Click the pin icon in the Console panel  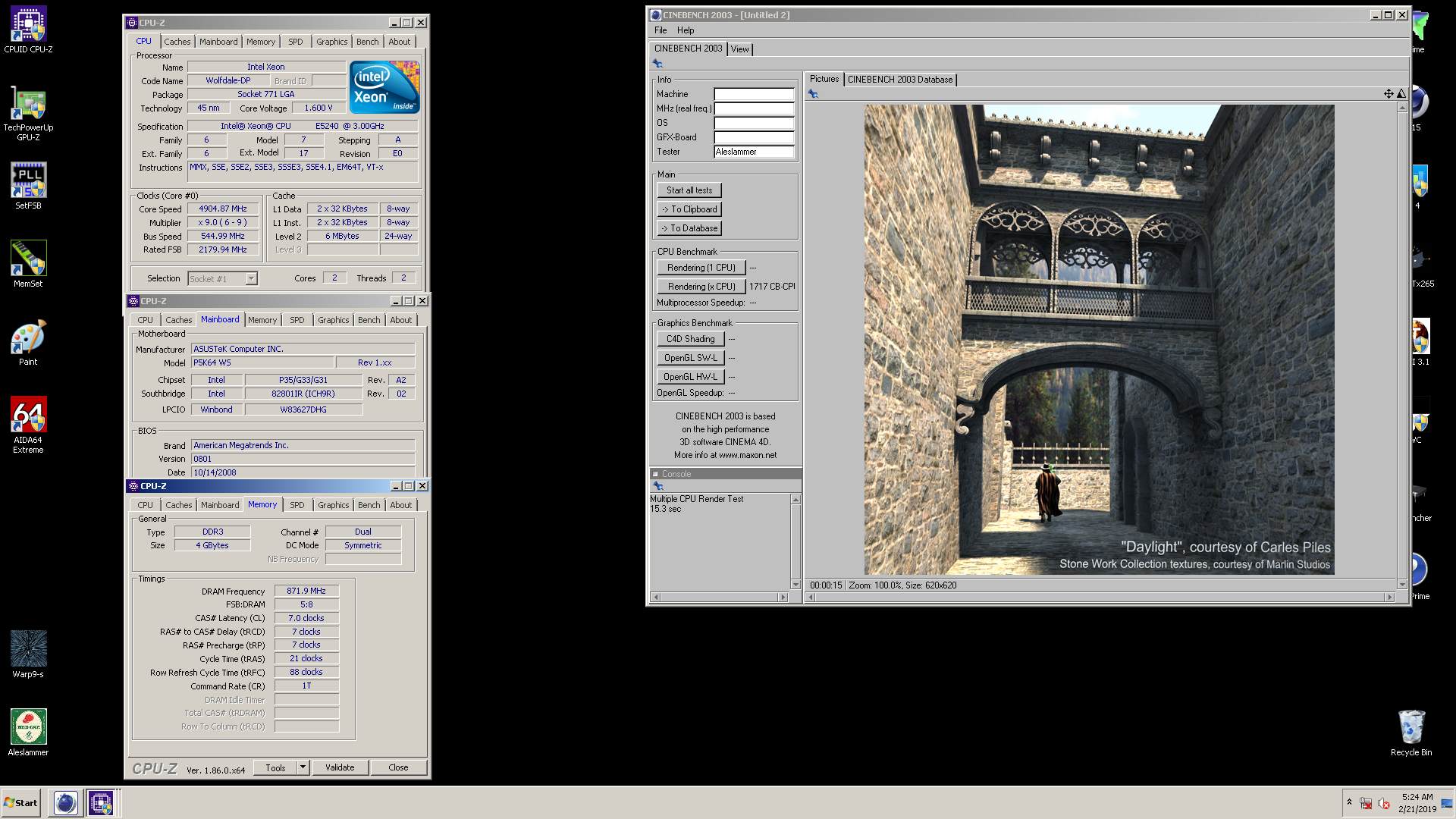tap(657, 486)
